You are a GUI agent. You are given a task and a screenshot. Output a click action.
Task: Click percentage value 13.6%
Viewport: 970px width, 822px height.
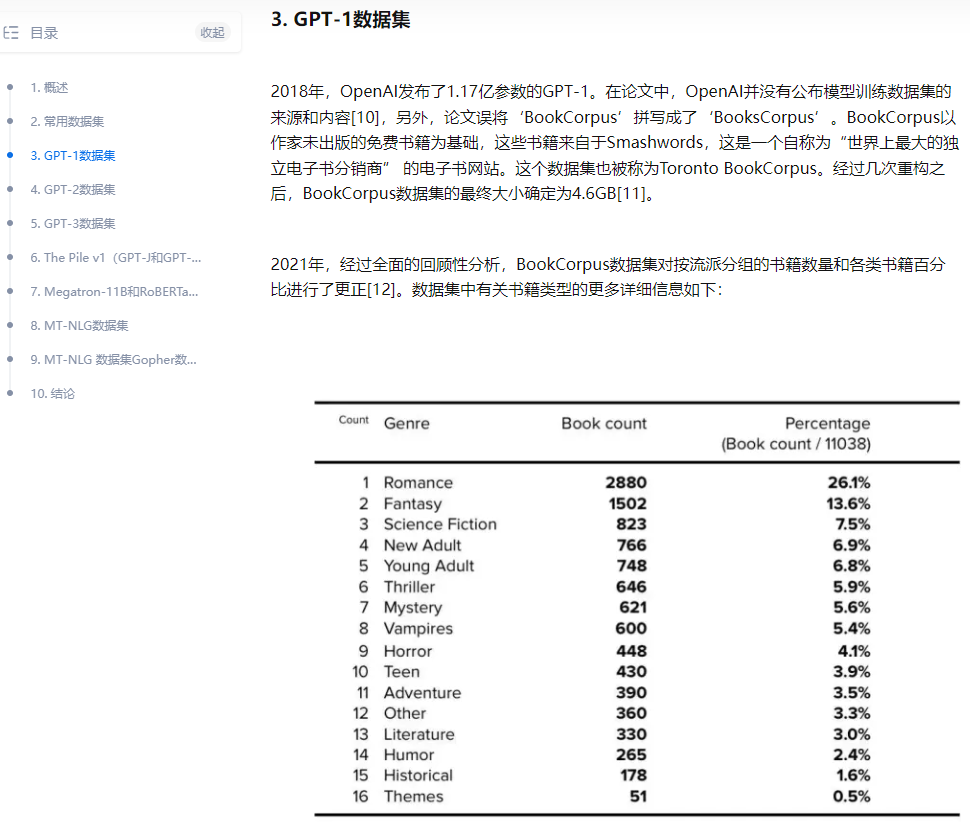(x=848, y=503)
